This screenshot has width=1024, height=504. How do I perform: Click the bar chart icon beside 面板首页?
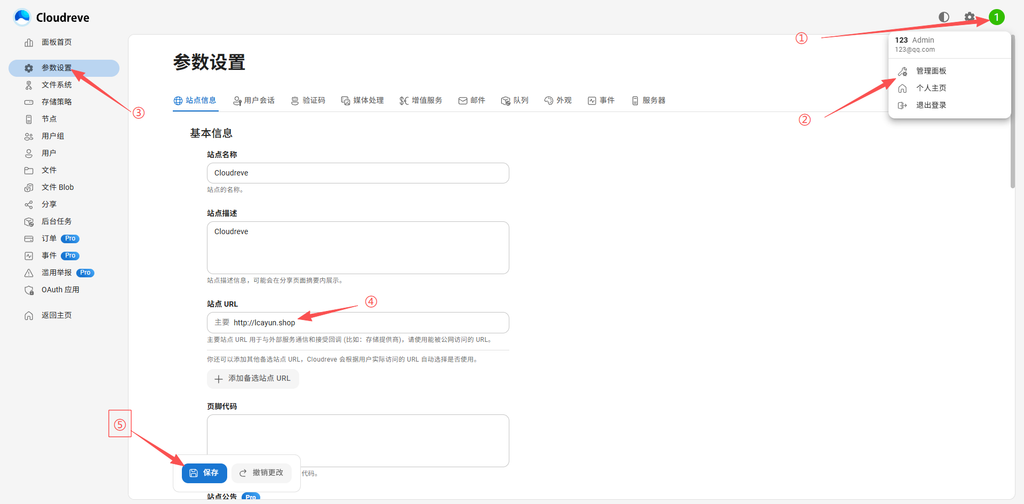(28, 42)
